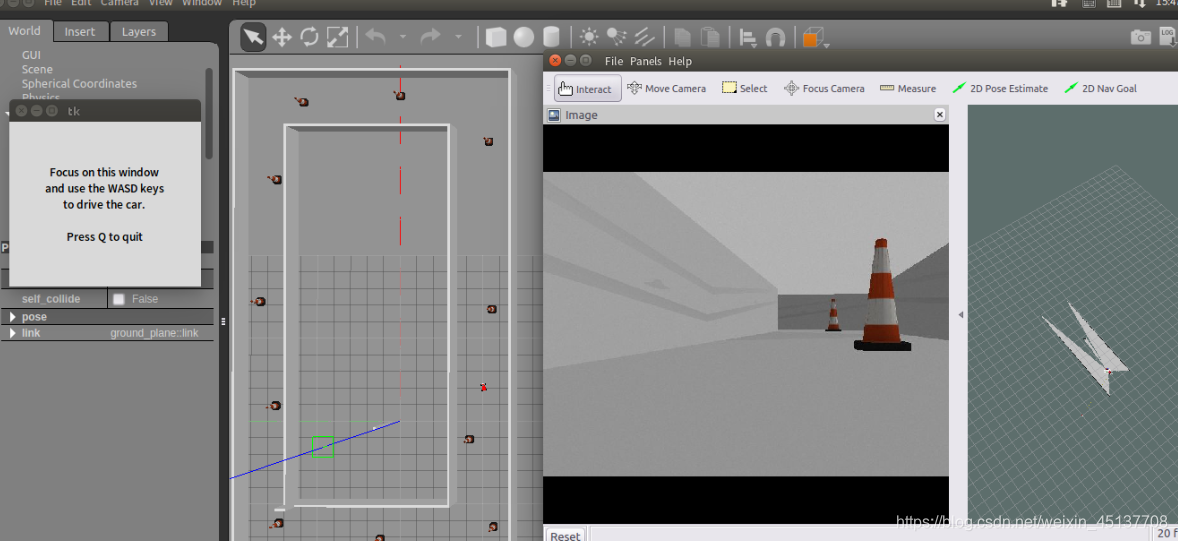Click the copy icon in Gazebo toolbar
Image resolution: width=1178 pixels, height=541 pixels.
pyautogui.click(x=682, y=37)
